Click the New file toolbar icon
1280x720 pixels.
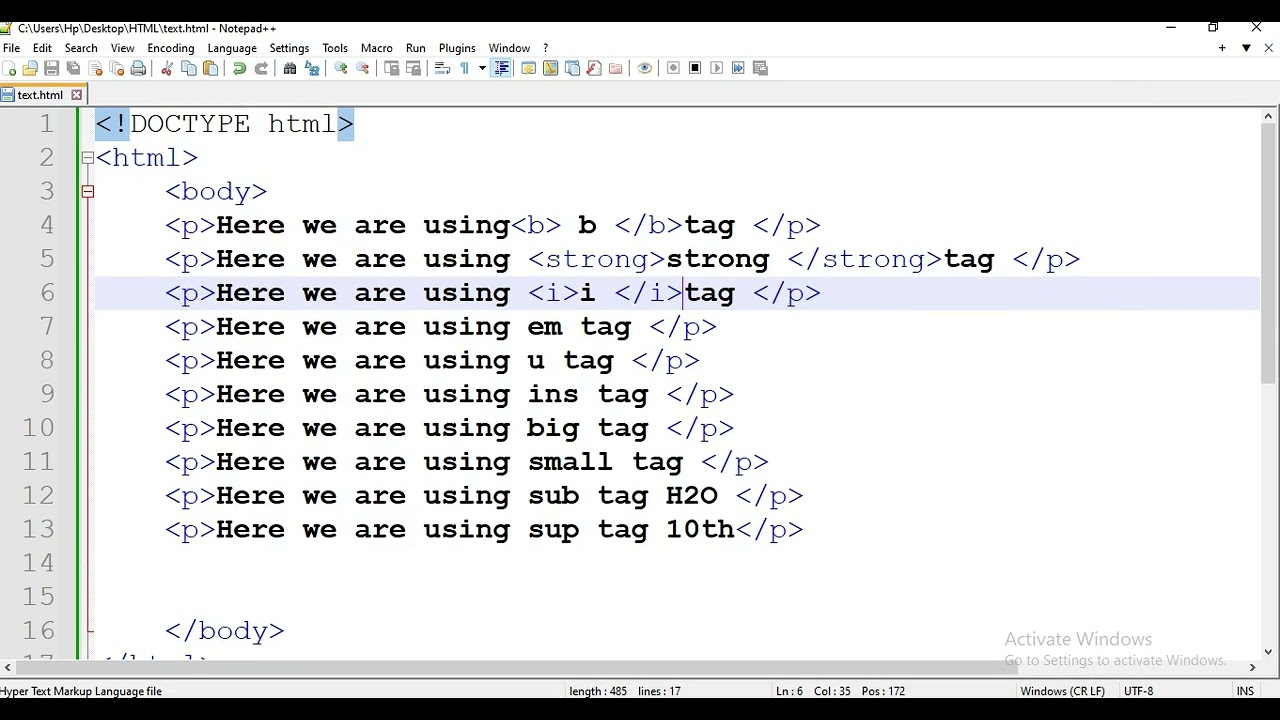pyautogui.click(x=10, y=68)
